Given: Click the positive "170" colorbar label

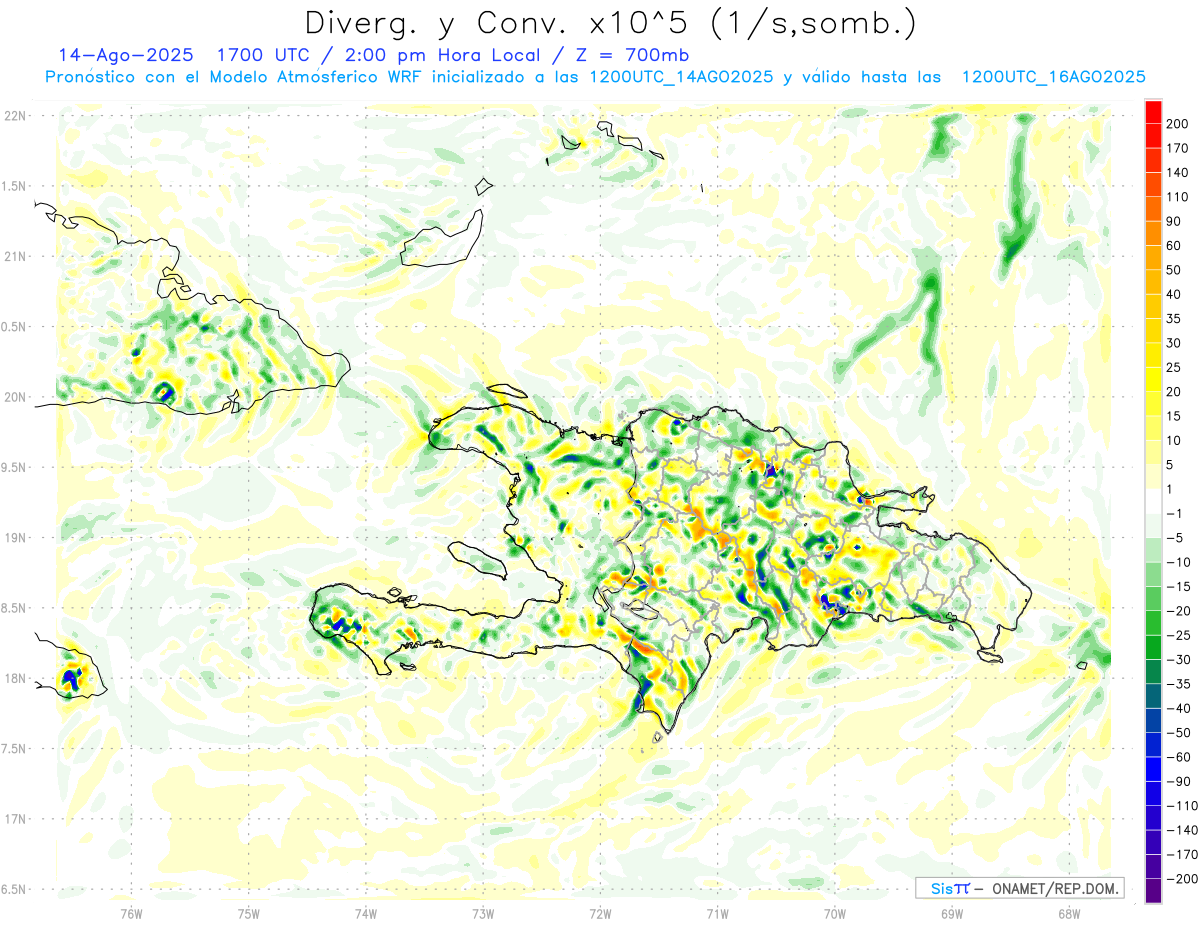Looking at the screenshot, I should pyautogui.click(x=1177, y=148).
